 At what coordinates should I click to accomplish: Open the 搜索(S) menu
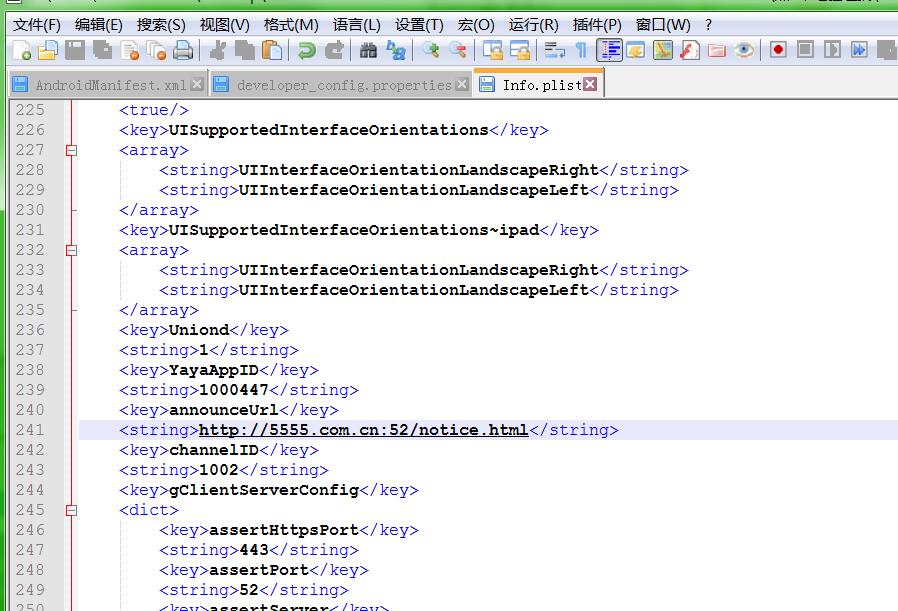pos(161,24)
